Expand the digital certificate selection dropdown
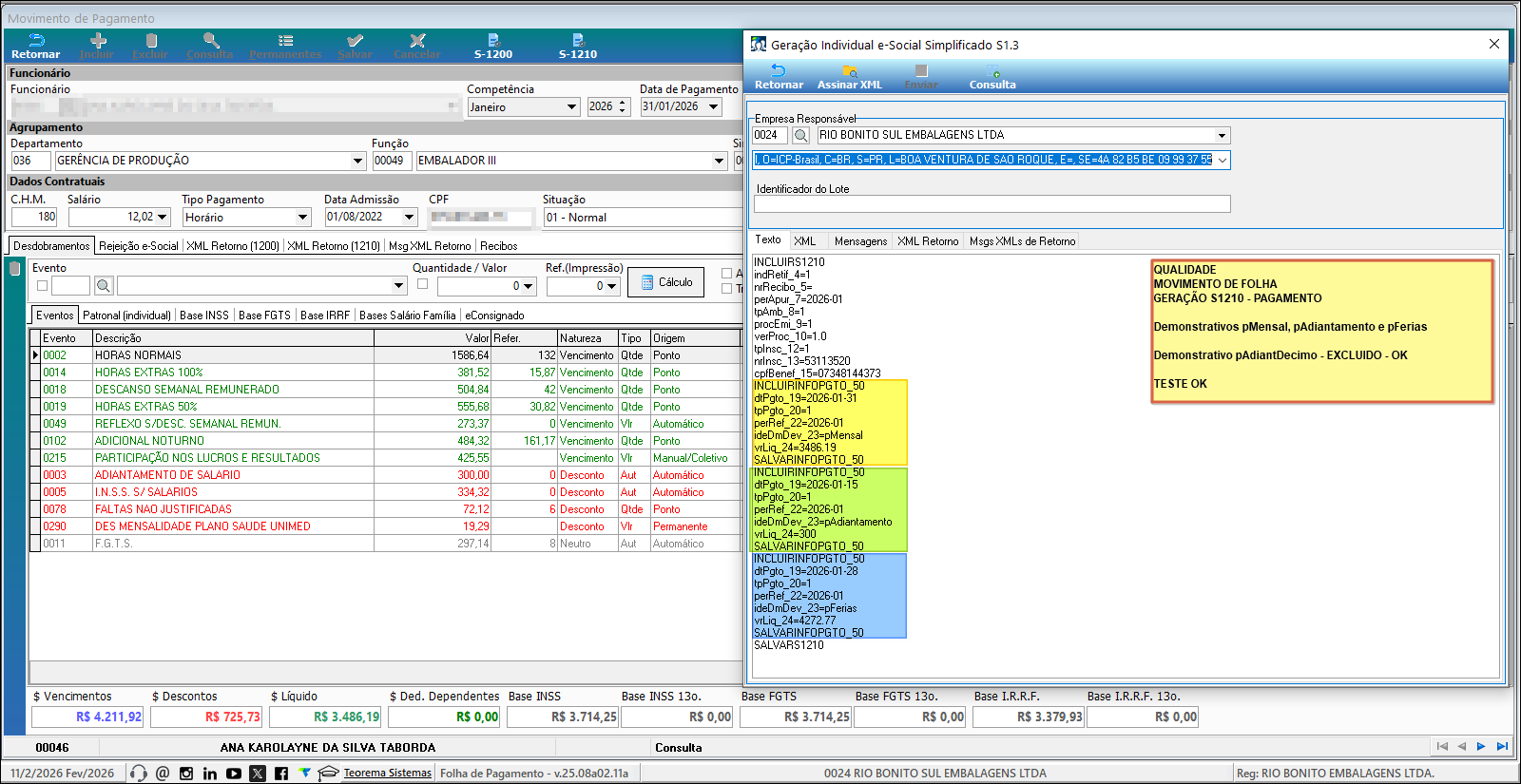 [1223, 161]
